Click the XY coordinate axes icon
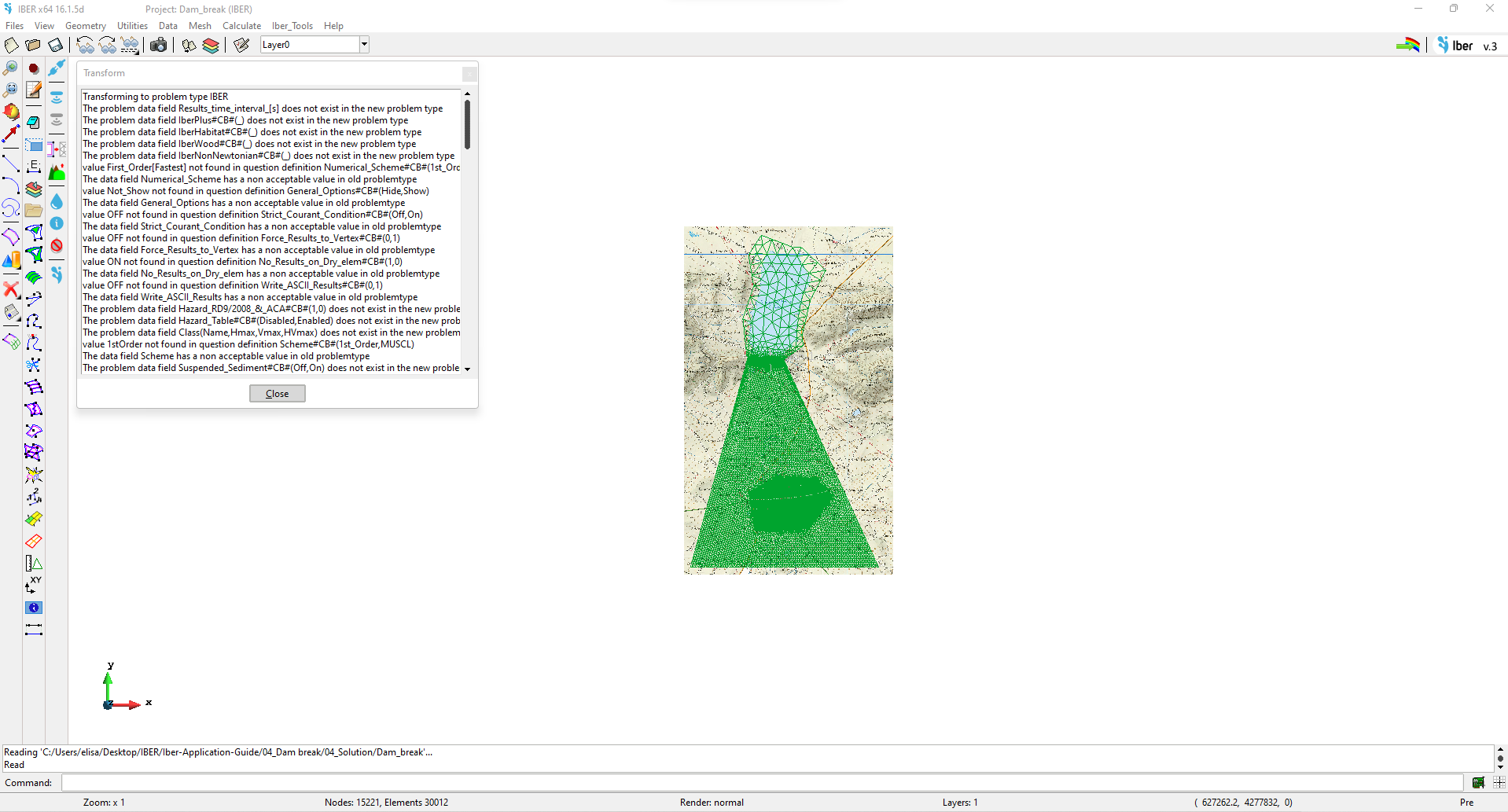Image resolution: width=1508 pixels, height=812 pixels. 34,585
